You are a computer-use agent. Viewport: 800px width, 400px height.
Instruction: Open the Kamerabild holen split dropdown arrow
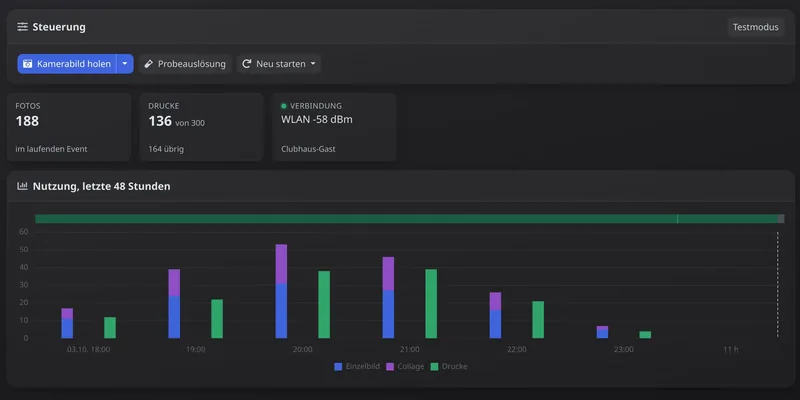(125, 64)
